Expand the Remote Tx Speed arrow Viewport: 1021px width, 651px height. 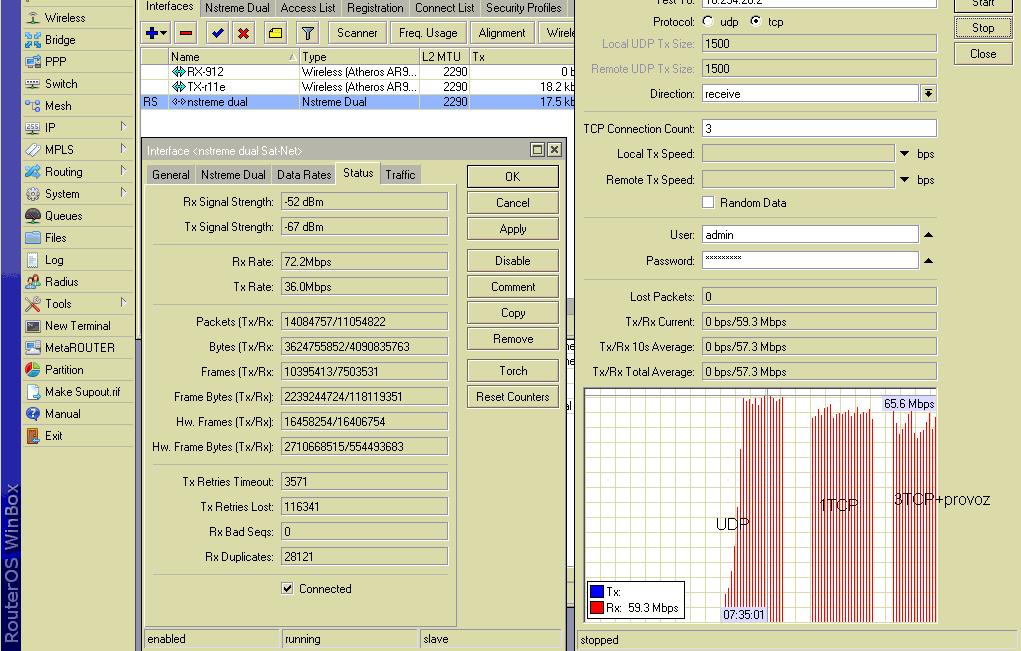(x=904, y=180)
